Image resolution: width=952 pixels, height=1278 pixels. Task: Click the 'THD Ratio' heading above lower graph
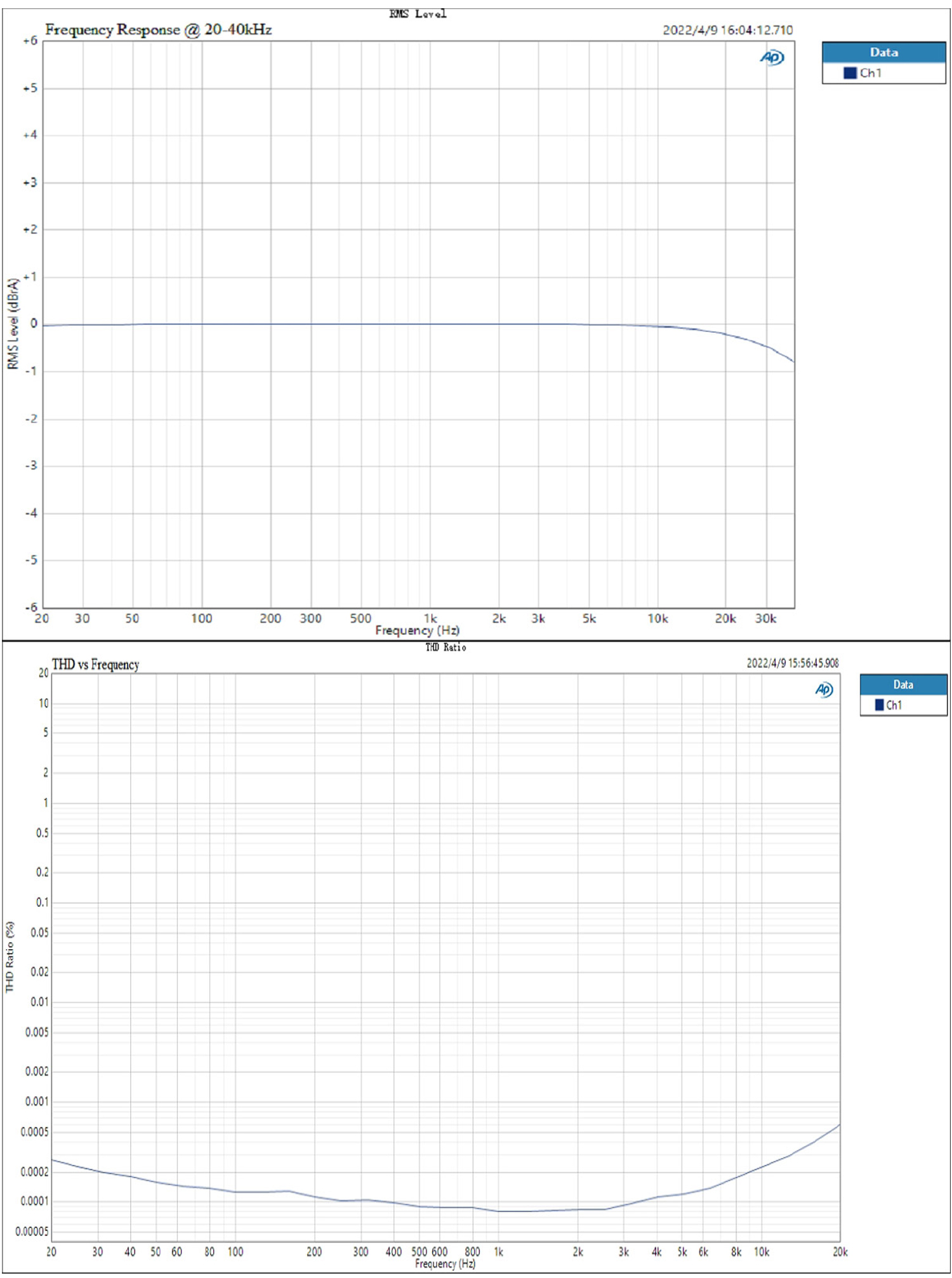pyautogui.click(x=446, y=647)
